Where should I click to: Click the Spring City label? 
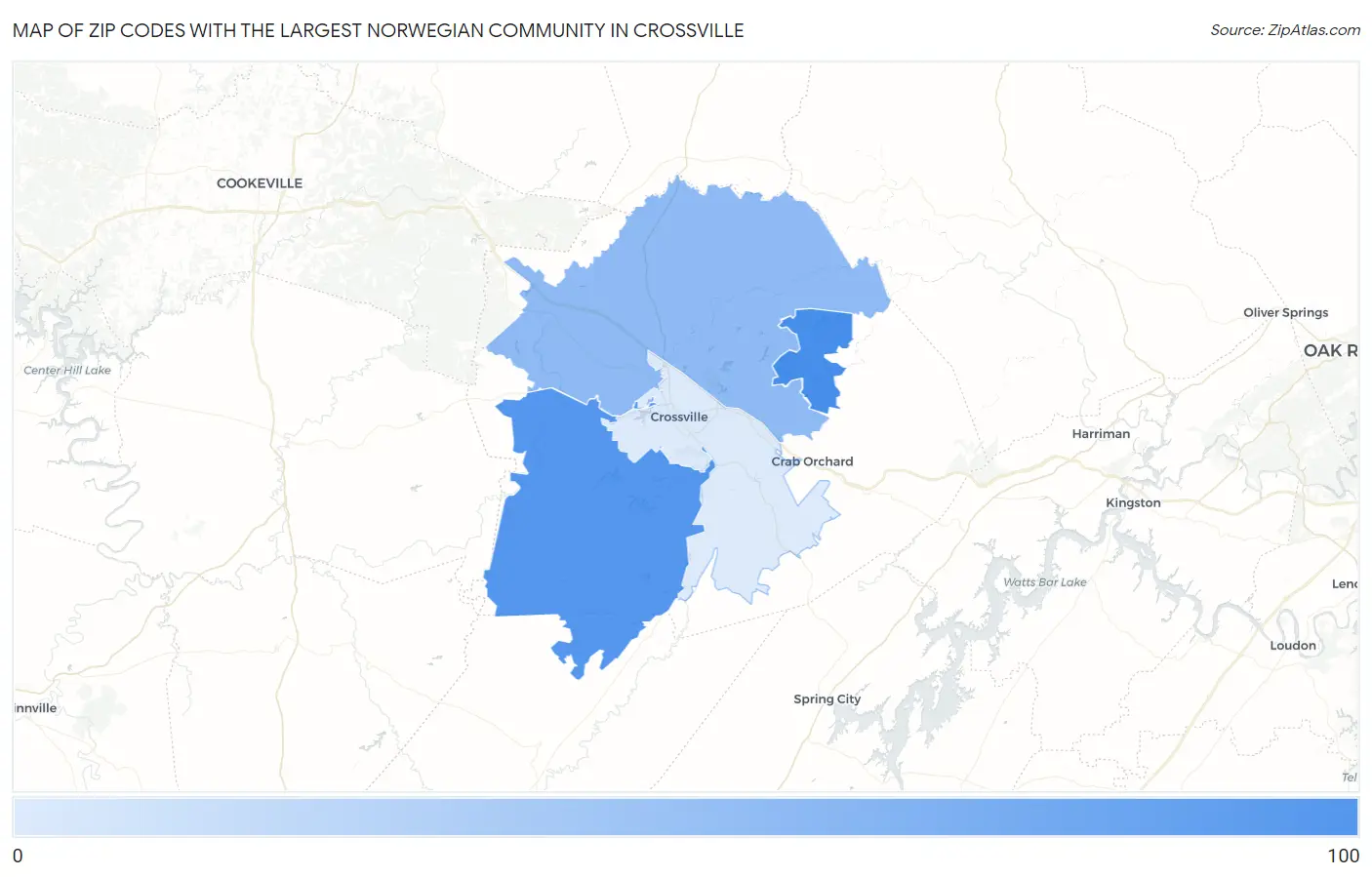(827, 699)
